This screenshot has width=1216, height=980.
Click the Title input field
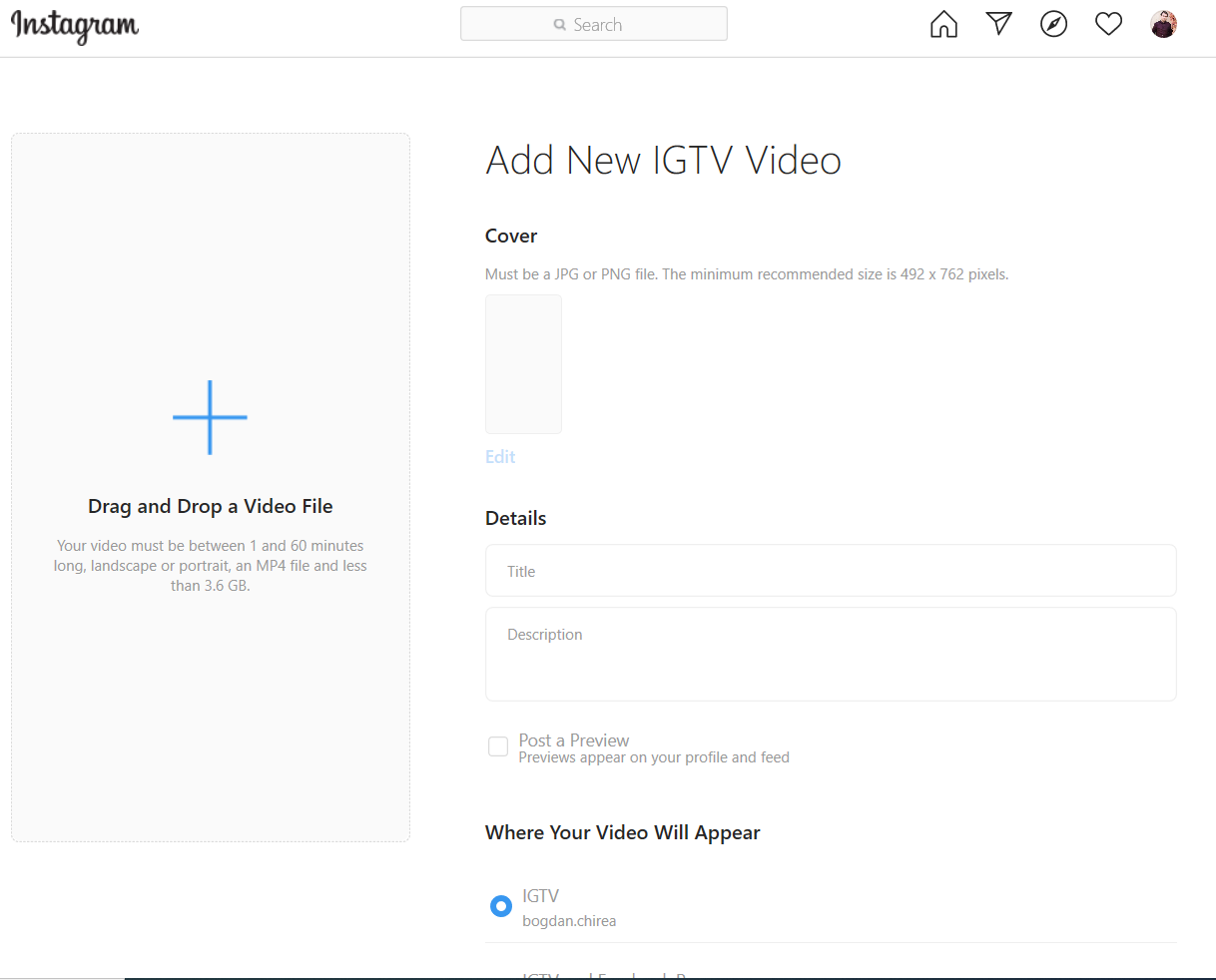coord(831,571)
